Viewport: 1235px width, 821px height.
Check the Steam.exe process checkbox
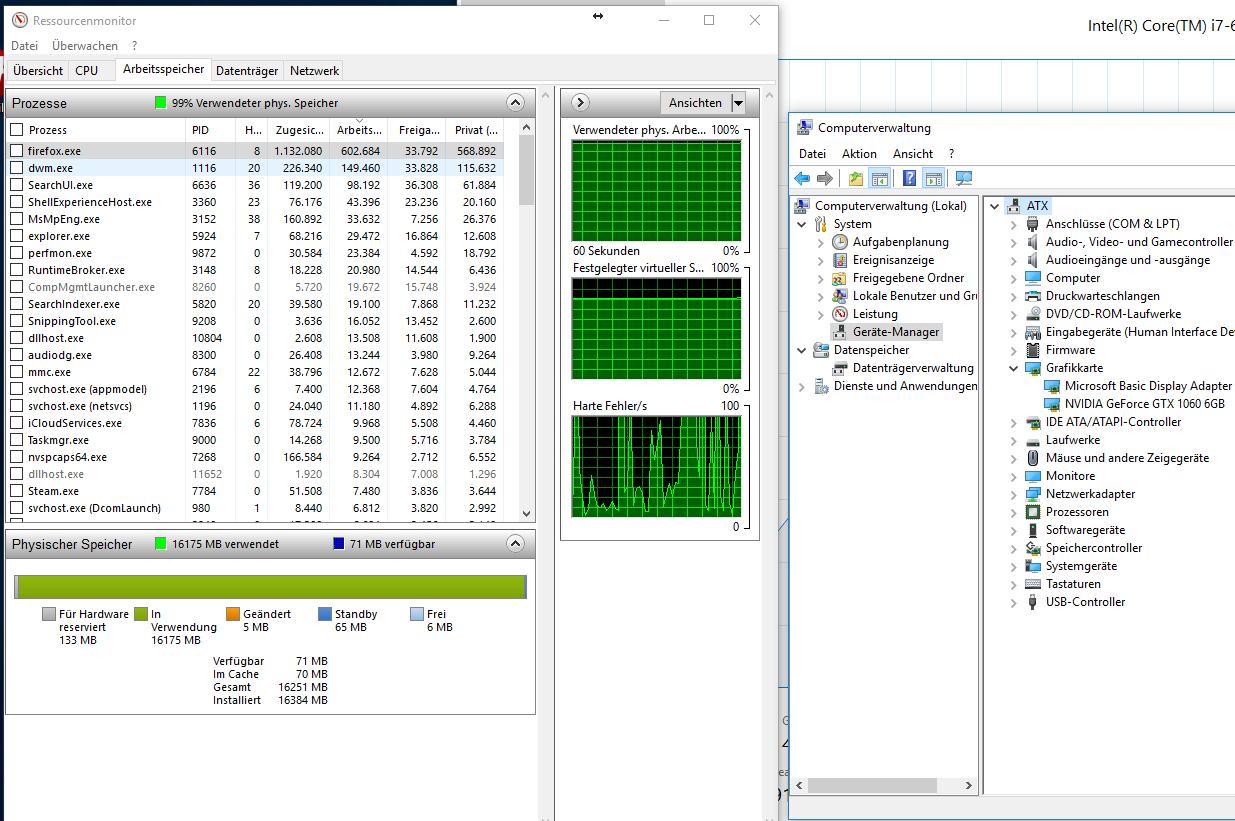(x=16, y=491)
